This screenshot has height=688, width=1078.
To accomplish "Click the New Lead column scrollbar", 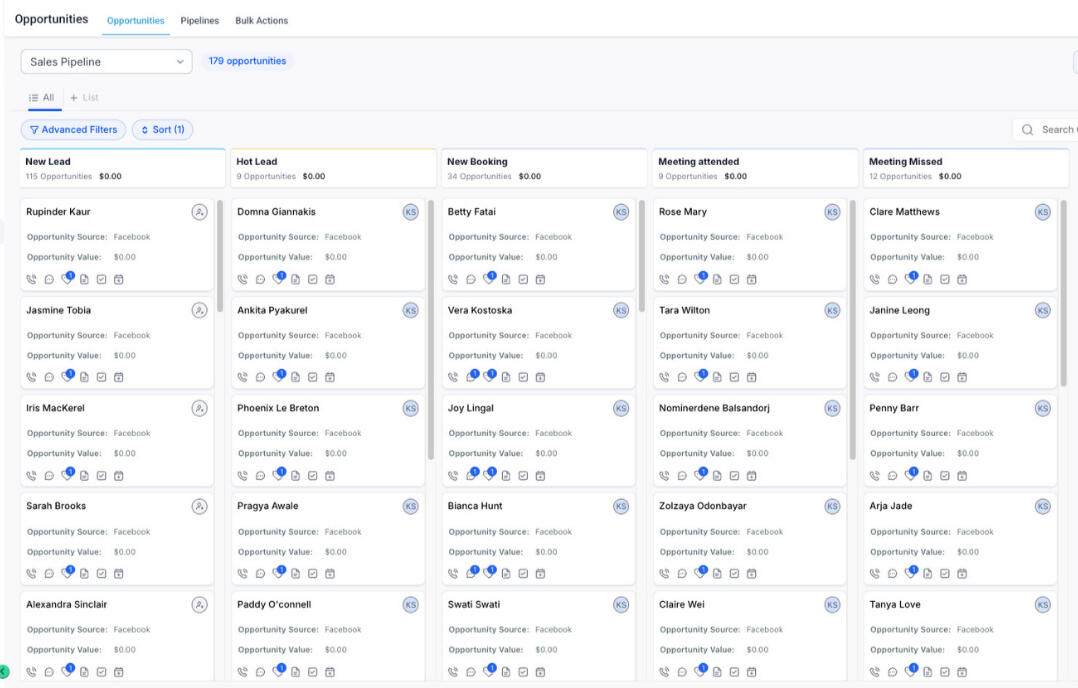I will click(x=220, y=256).
